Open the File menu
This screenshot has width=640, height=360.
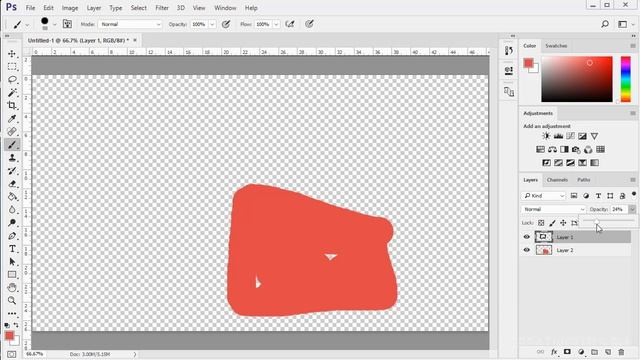pos(30,8)
